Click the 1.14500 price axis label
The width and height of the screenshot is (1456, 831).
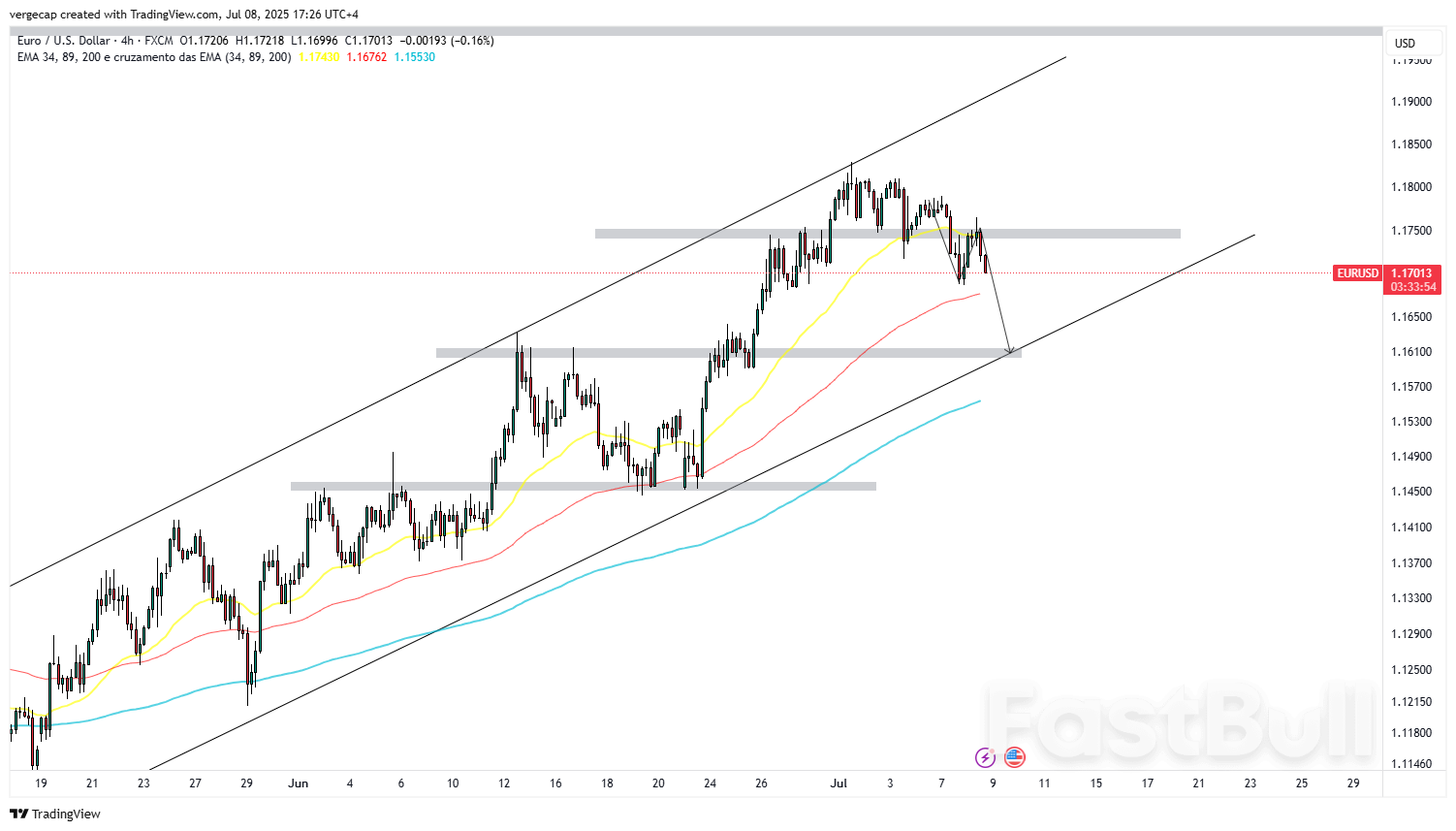(x=1411, y=492)
